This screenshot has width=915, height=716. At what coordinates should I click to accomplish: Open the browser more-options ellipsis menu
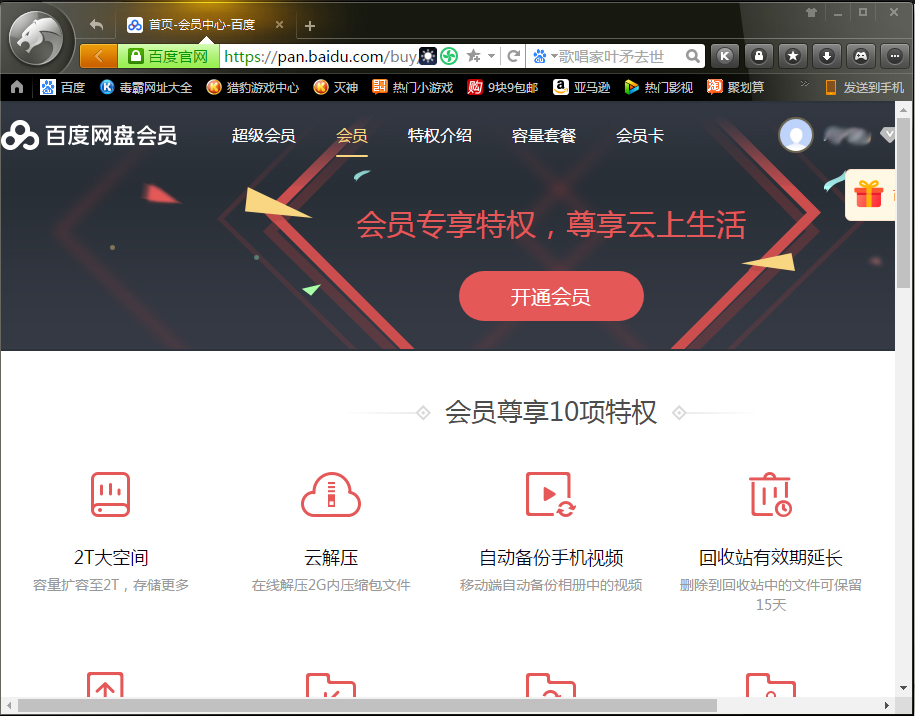(893, 56)
